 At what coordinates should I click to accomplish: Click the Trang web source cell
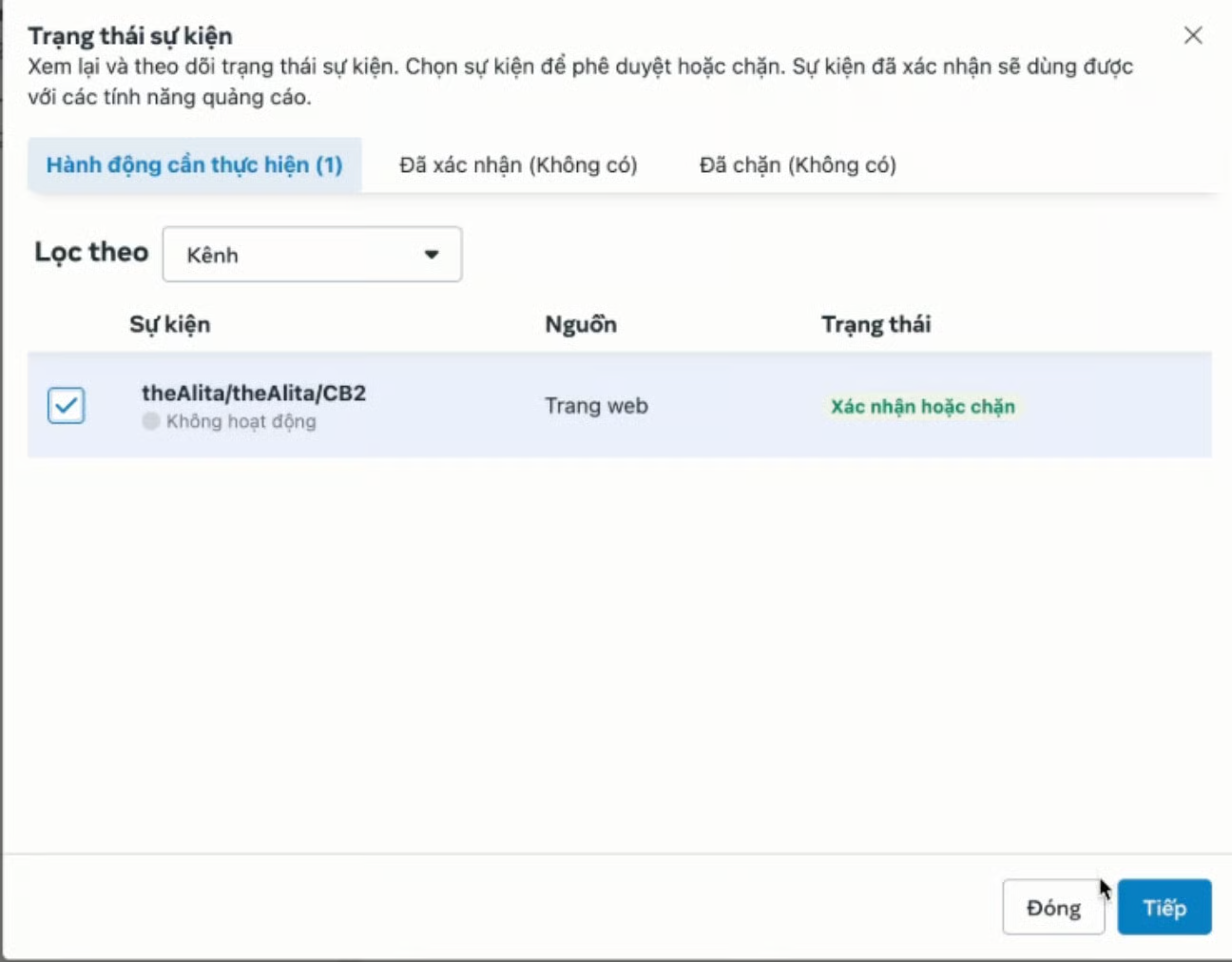point(596,406)
